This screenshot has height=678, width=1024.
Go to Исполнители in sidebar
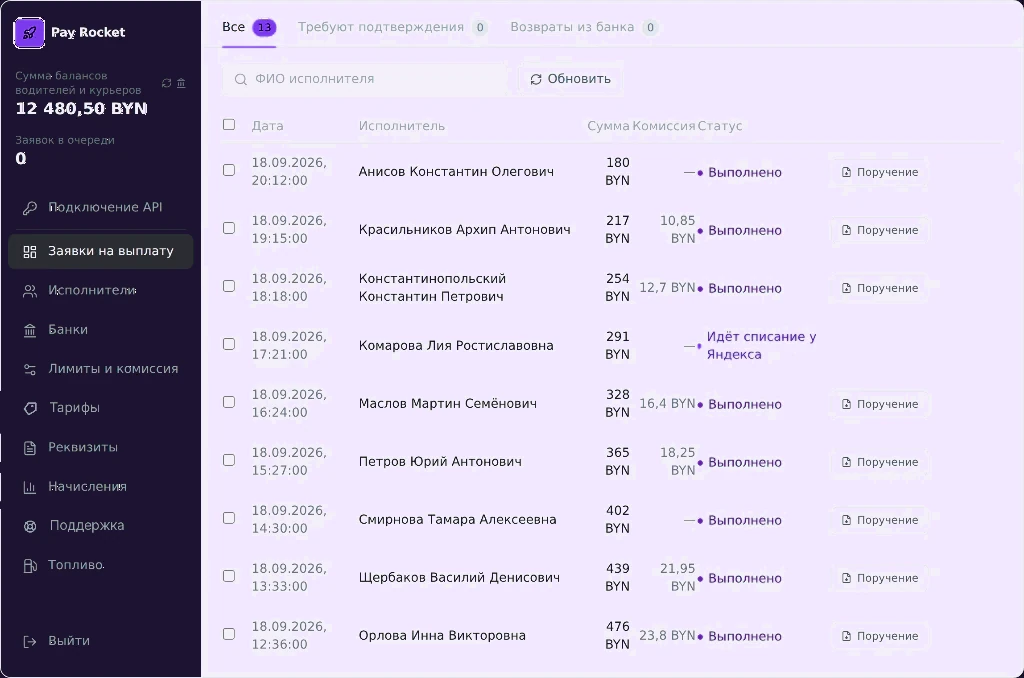click(x=101, y=291)
